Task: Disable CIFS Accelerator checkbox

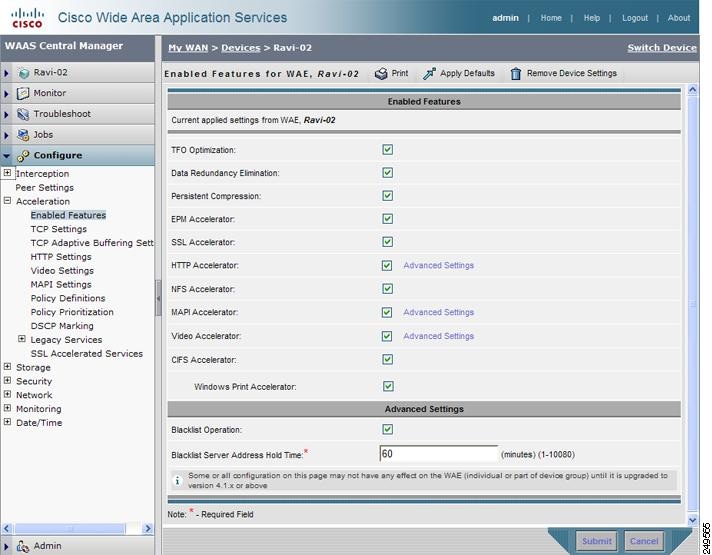Action: pyautogui.click(x=387, y=360)
